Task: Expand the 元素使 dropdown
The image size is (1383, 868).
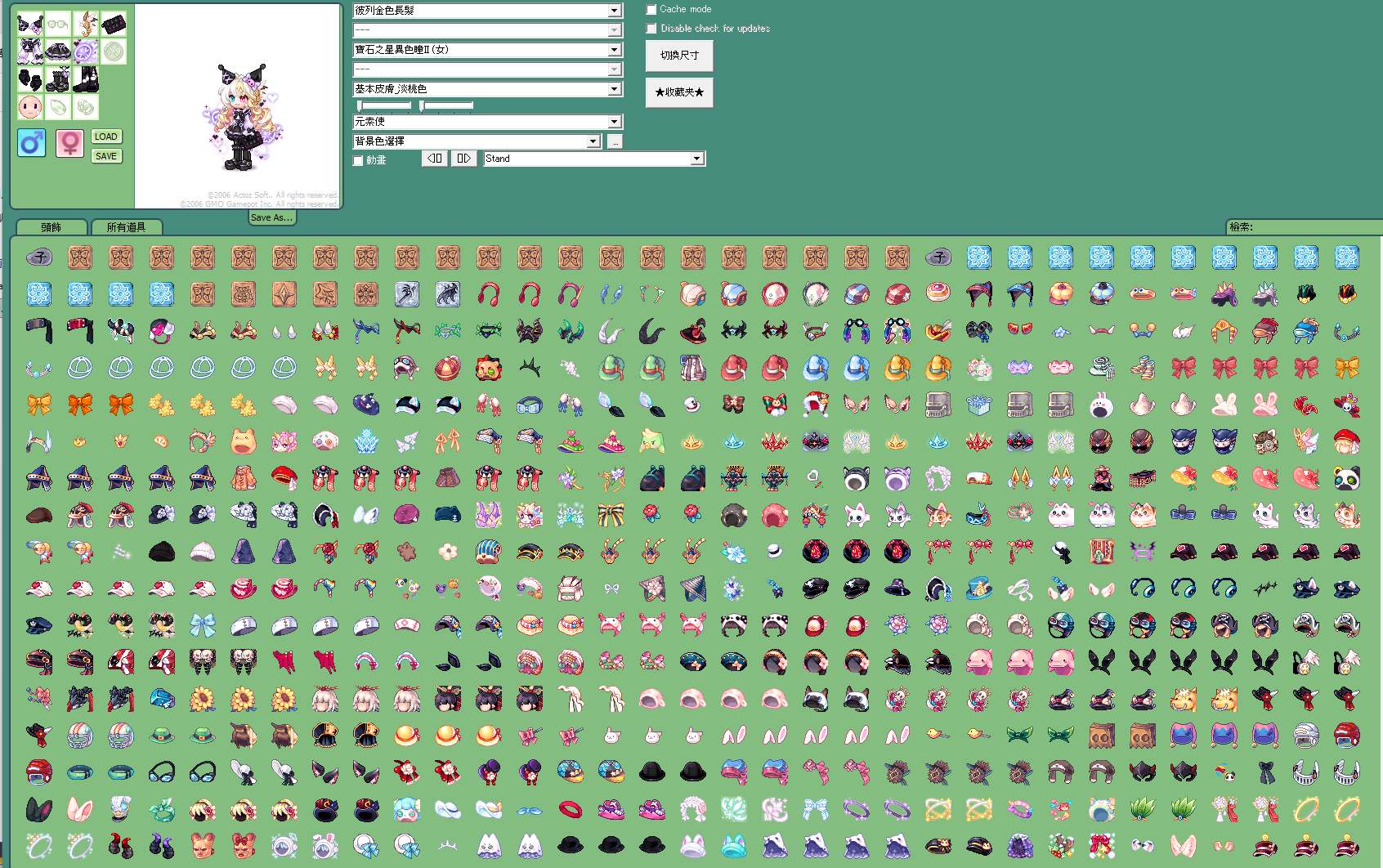Action: point(487,122)
